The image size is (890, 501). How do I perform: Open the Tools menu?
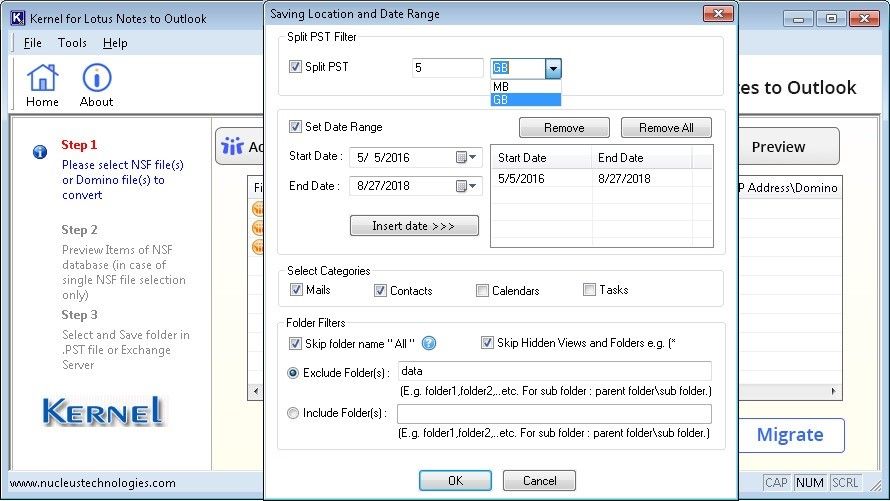[x=72, y=43]
